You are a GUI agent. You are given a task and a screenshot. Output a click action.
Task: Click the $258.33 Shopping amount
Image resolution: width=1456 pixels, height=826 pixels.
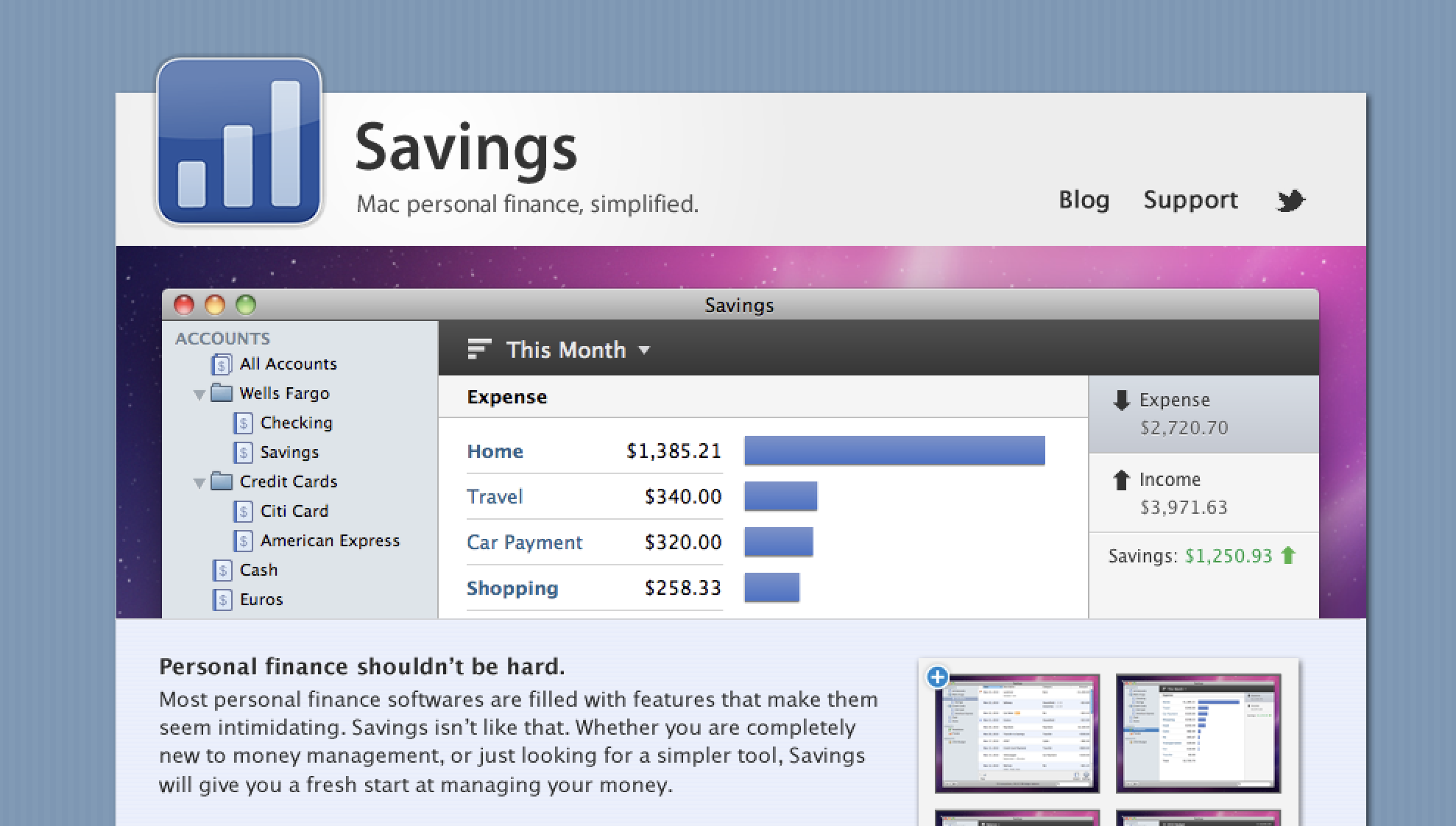tap(683, 587)
